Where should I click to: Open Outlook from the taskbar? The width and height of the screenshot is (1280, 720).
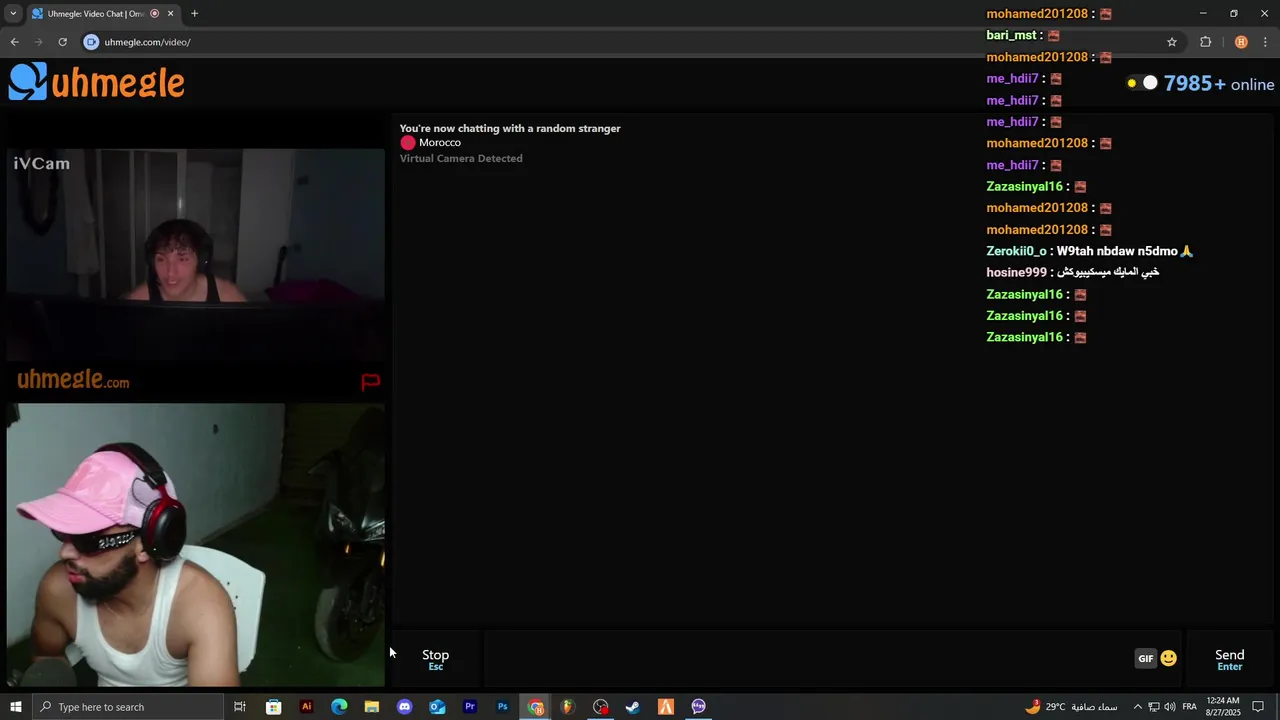[437, 707]
